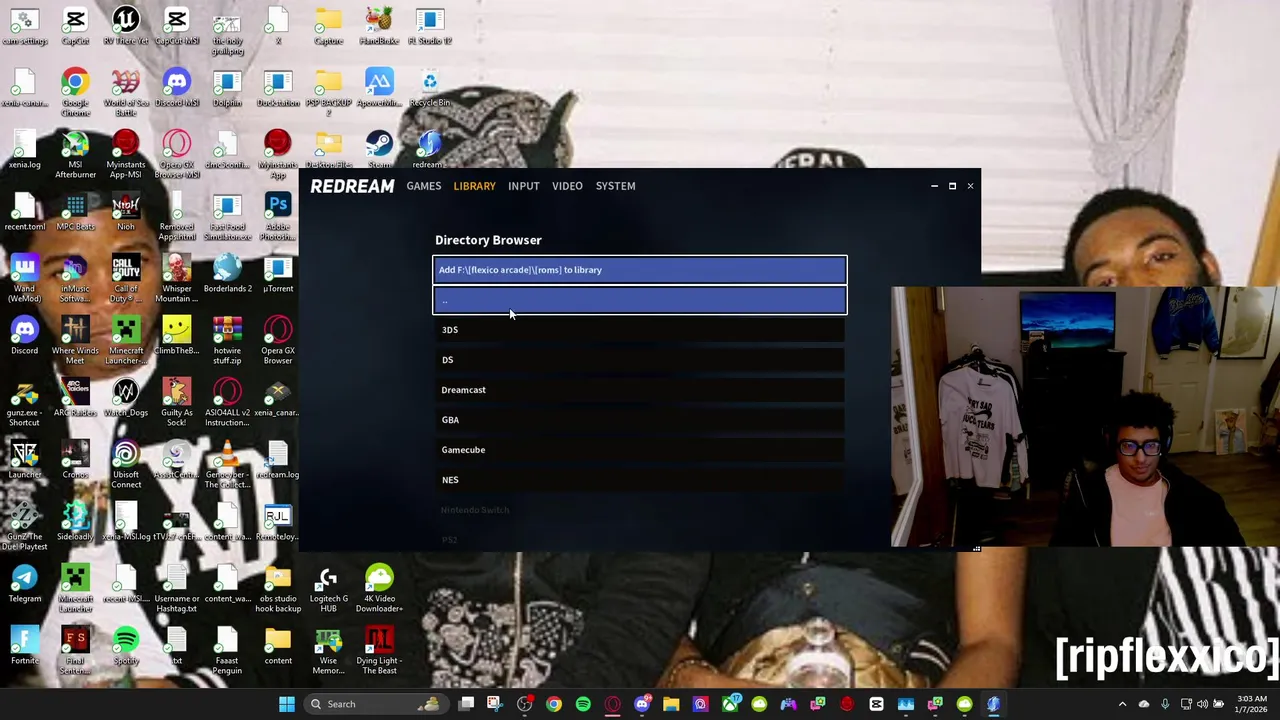Select the Recycle Bin icon
Image resolution: width=1280 pixels, height=720 pixels.
(x=430, y=89)
